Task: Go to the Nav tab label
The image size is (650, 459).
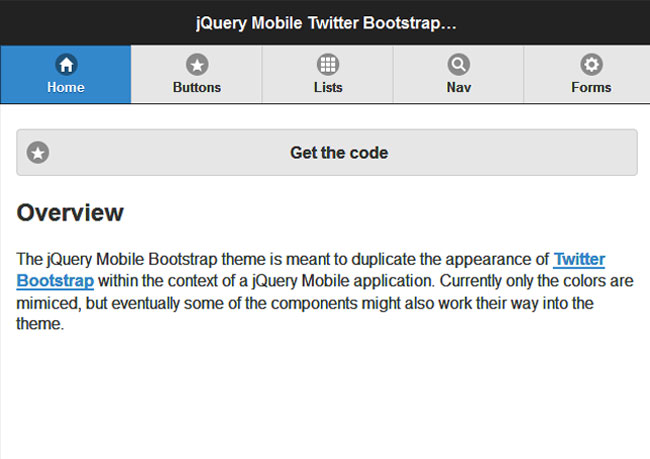Action: tap(458, 87)
